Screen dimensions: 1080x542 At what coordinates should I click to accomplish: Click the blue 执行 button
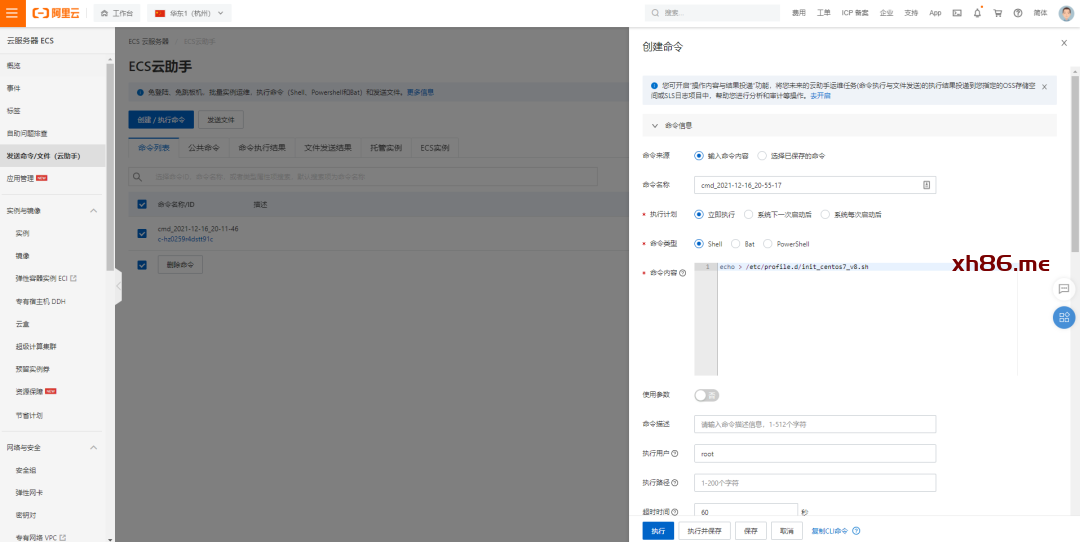[657, 531]
